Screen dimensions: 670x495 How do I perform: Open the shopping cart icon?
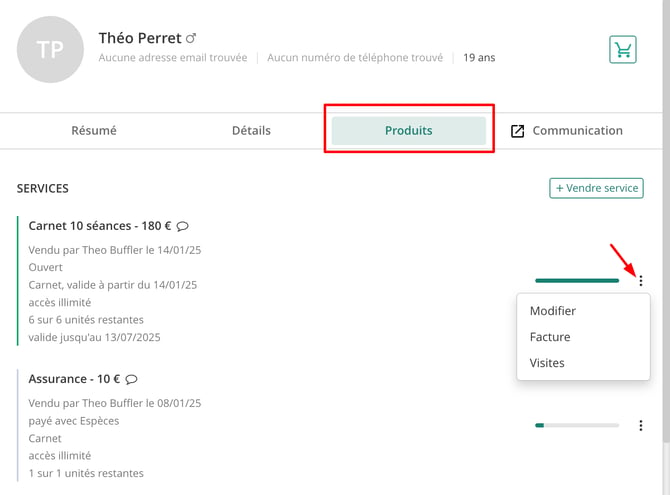(623, 50)
